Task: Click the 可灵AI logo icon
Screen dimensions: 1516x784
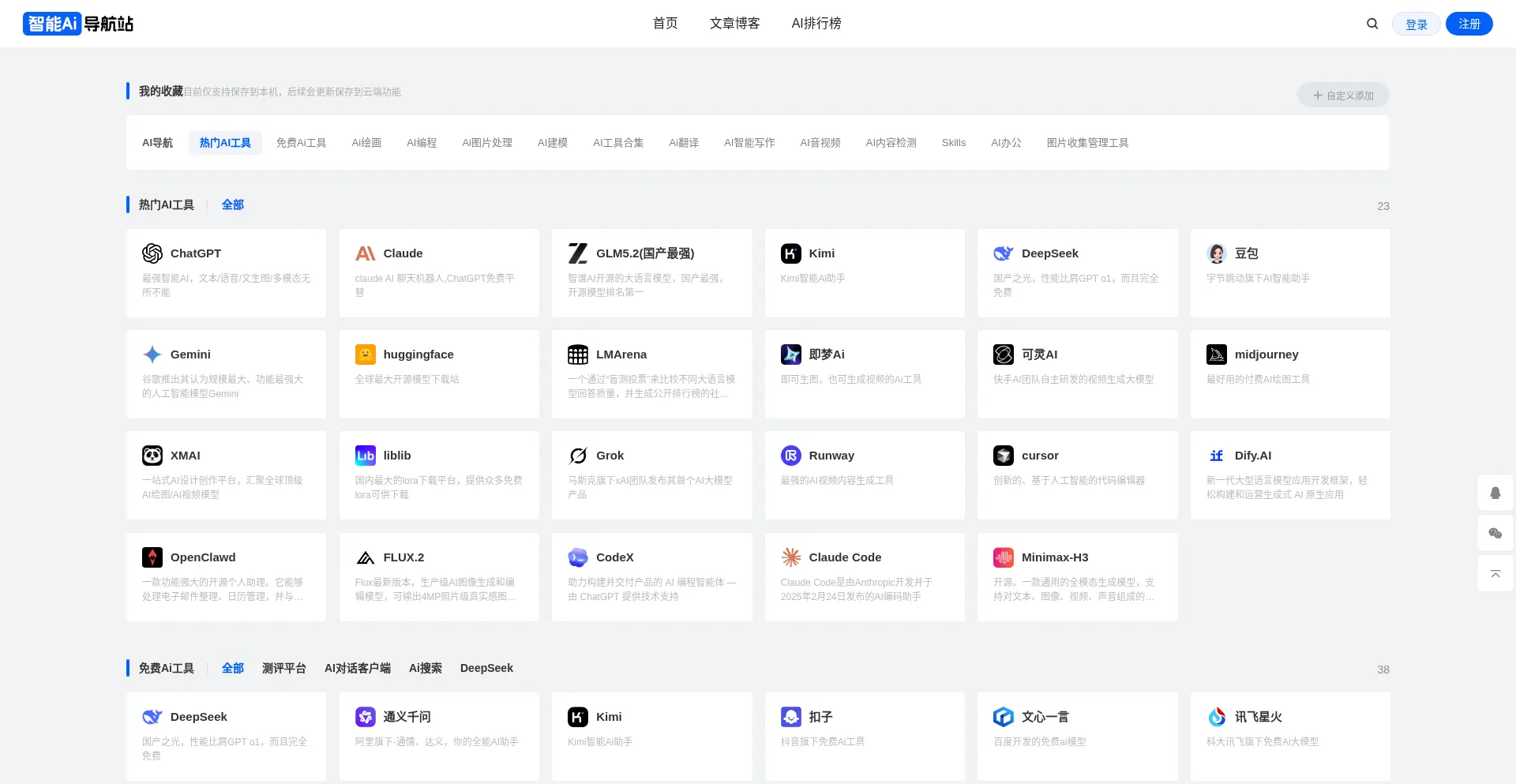Action: pyautogui.click(x=1004, y=354)
